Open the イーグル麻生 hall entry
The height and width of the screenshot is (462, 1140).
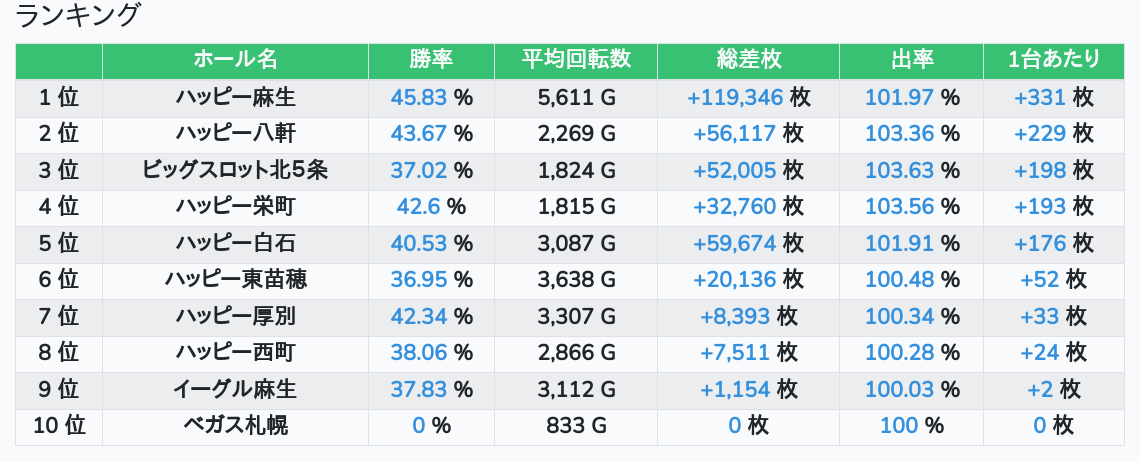235,389
